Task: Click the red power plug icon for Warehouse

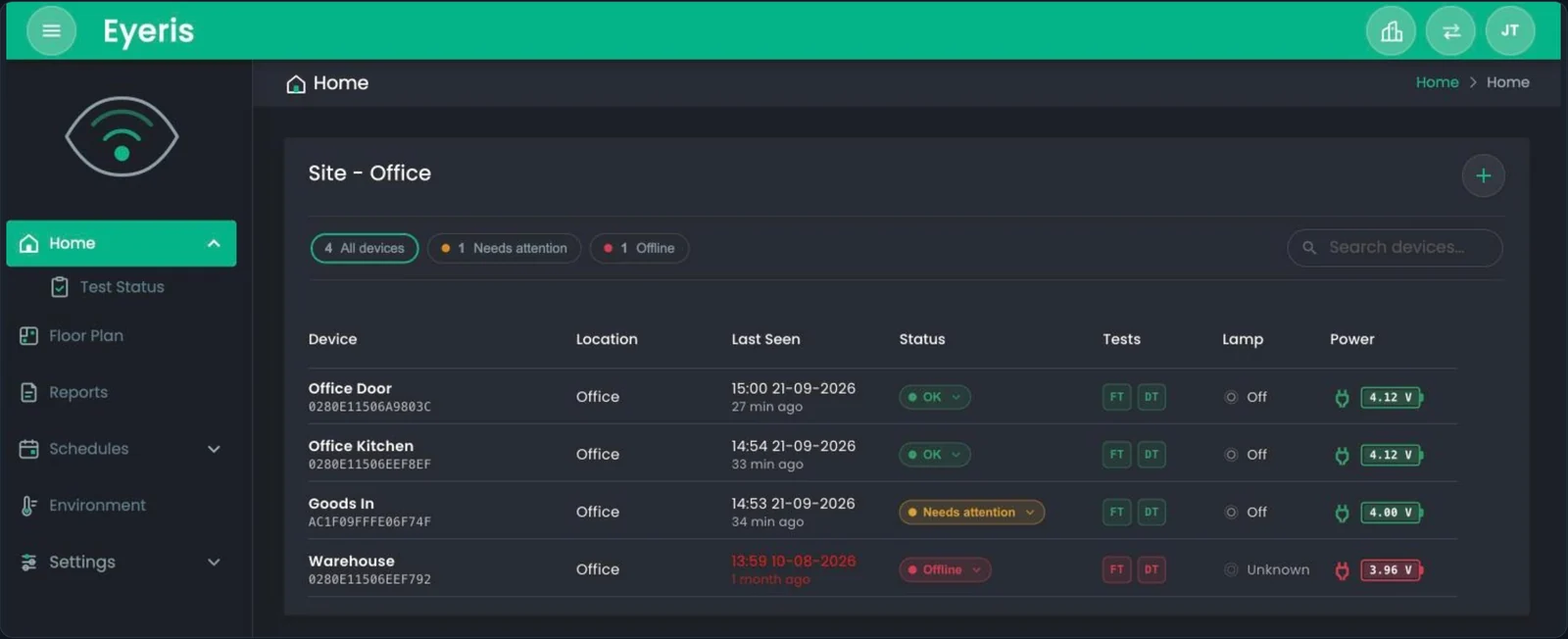Action: 1343,570
